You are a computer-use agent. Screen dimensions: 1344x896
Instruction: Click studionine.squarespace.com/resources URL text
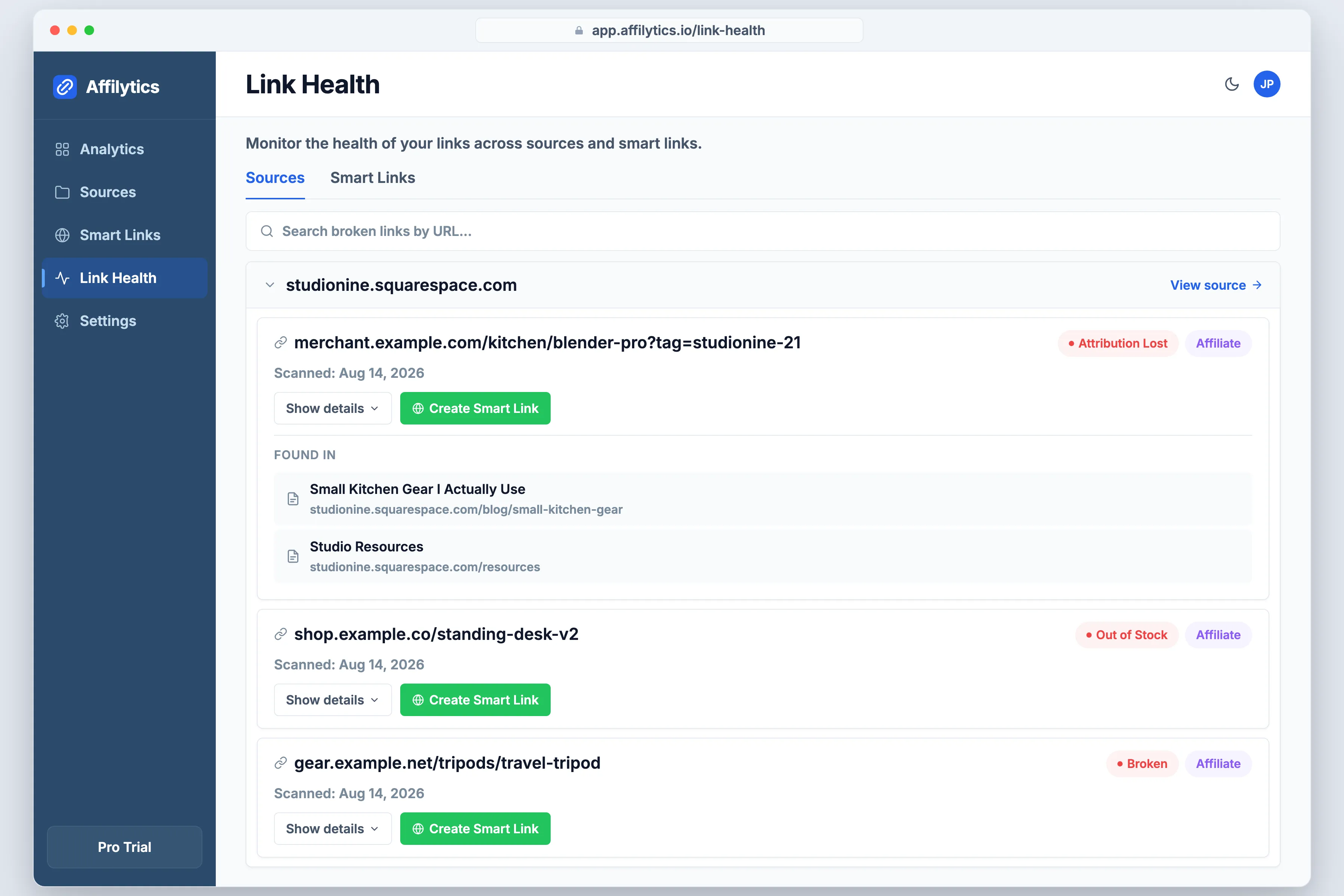tap(424, 567)
